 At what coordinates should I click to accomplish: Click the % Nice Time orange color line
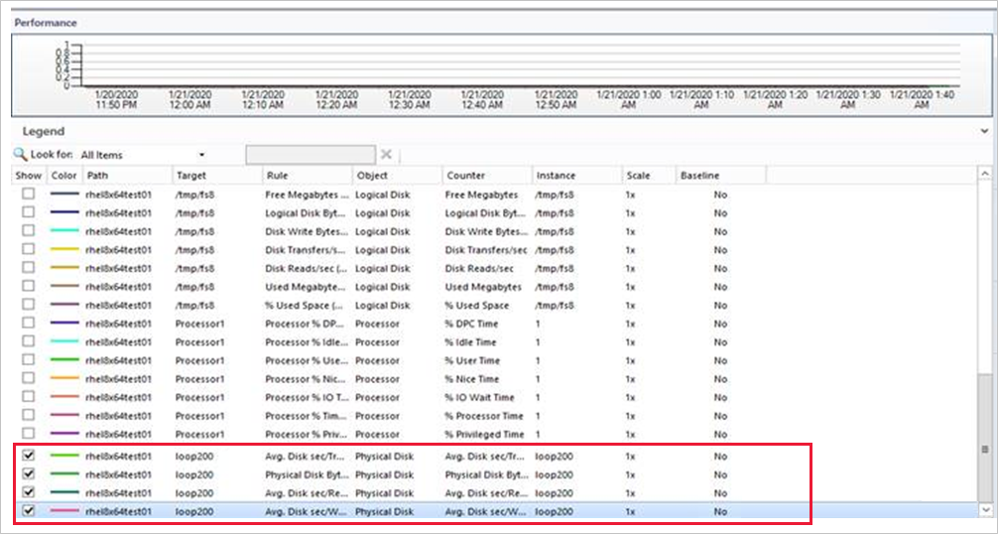pos(64,379)
